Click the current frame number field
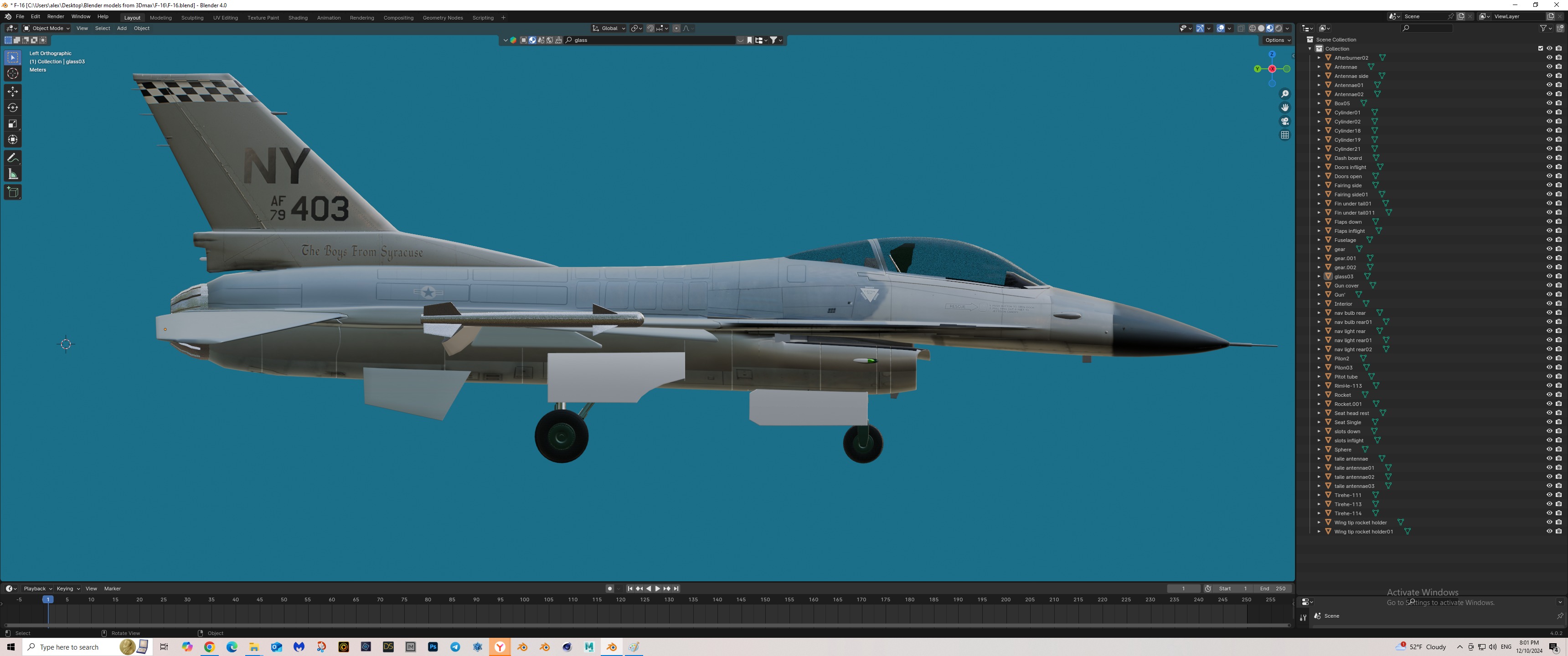Screen dimensions: 1568x656 point(1183,589)
